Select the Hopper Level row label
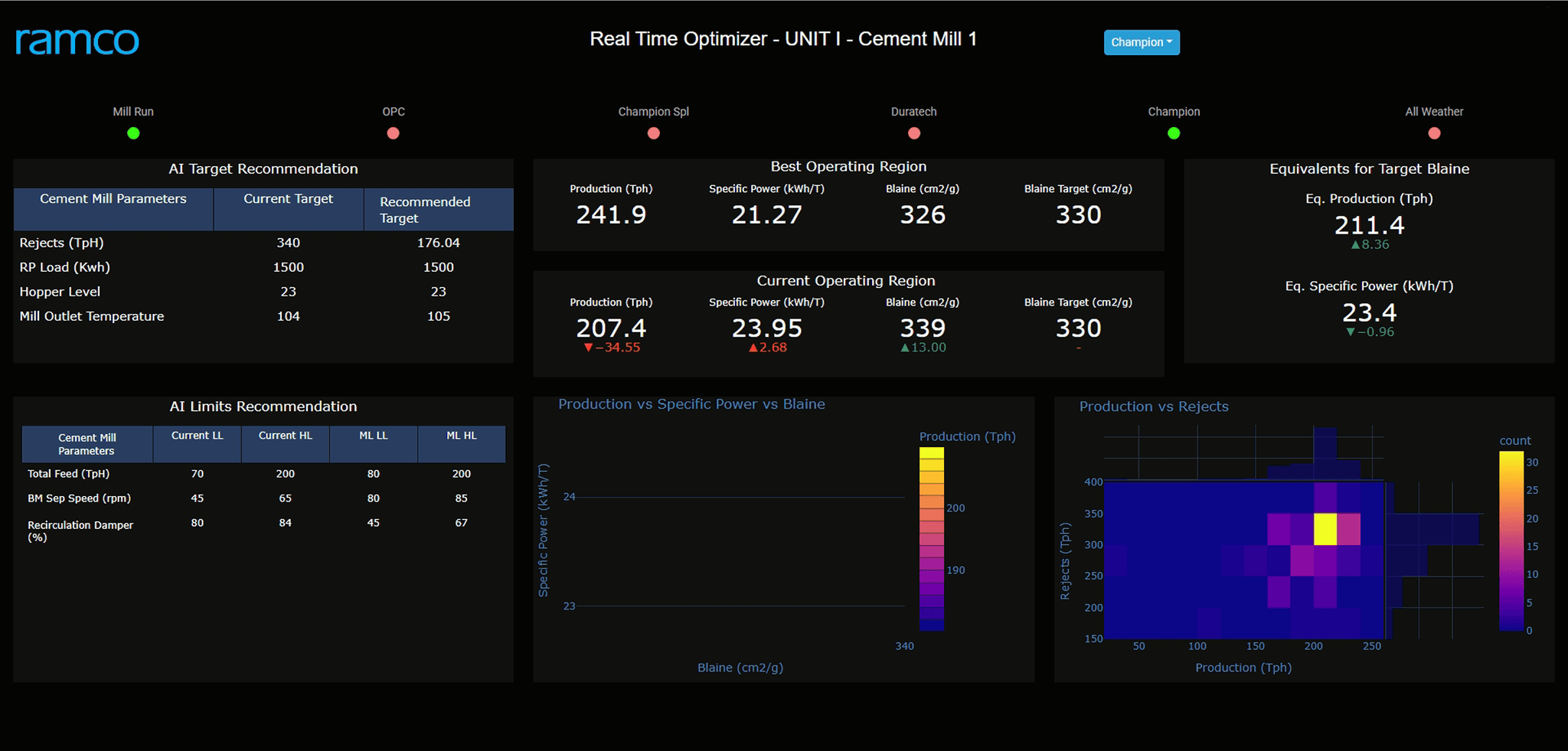The width and height of the screenshot is (1568, 751). (60, 292)
